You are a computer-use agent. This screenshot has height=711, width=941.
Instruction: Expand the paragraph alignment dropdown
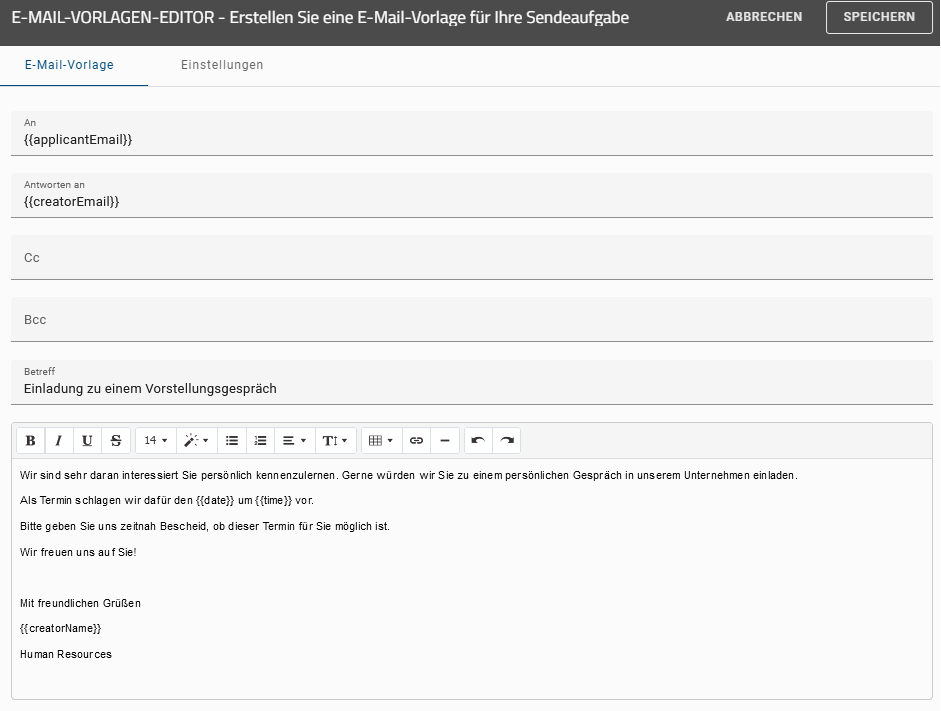293,440
